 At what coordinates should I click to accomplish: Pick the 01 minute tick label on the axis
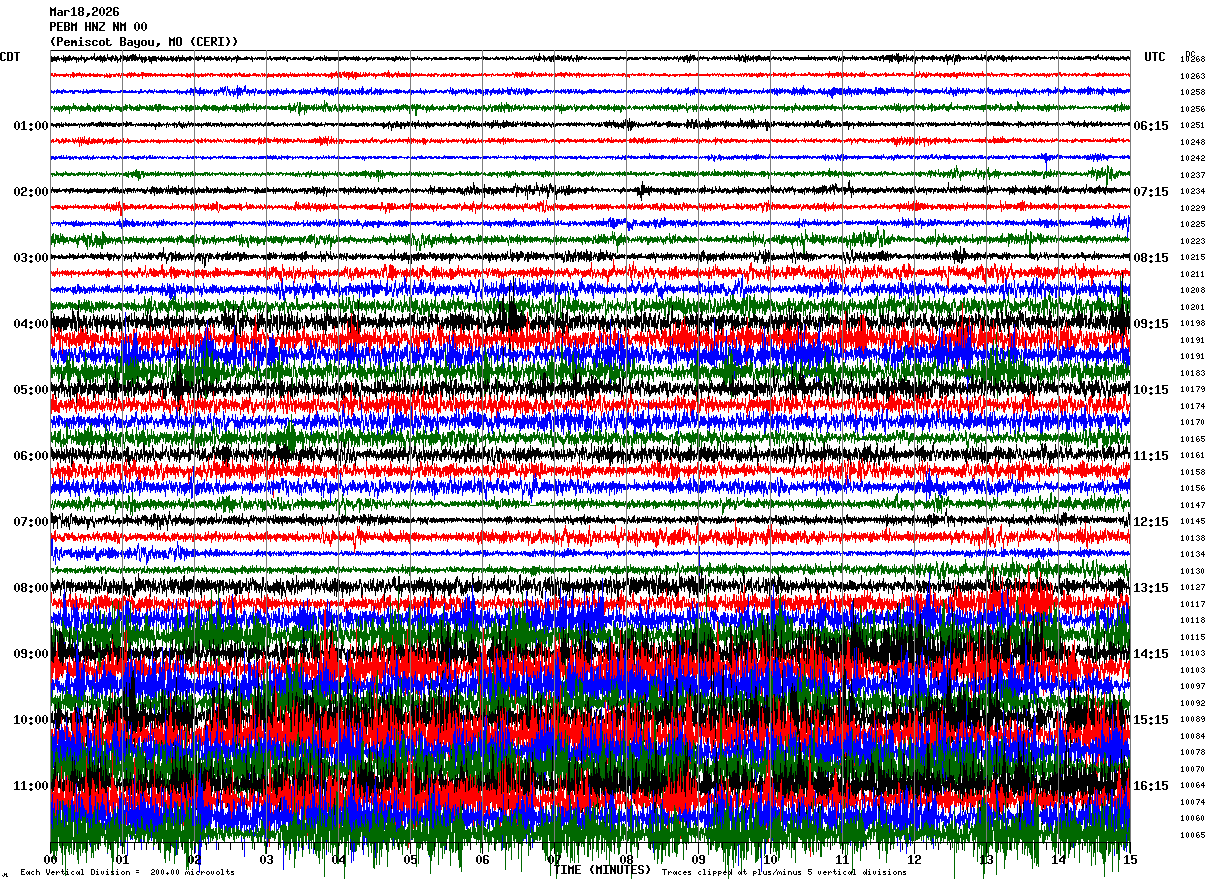122,860
